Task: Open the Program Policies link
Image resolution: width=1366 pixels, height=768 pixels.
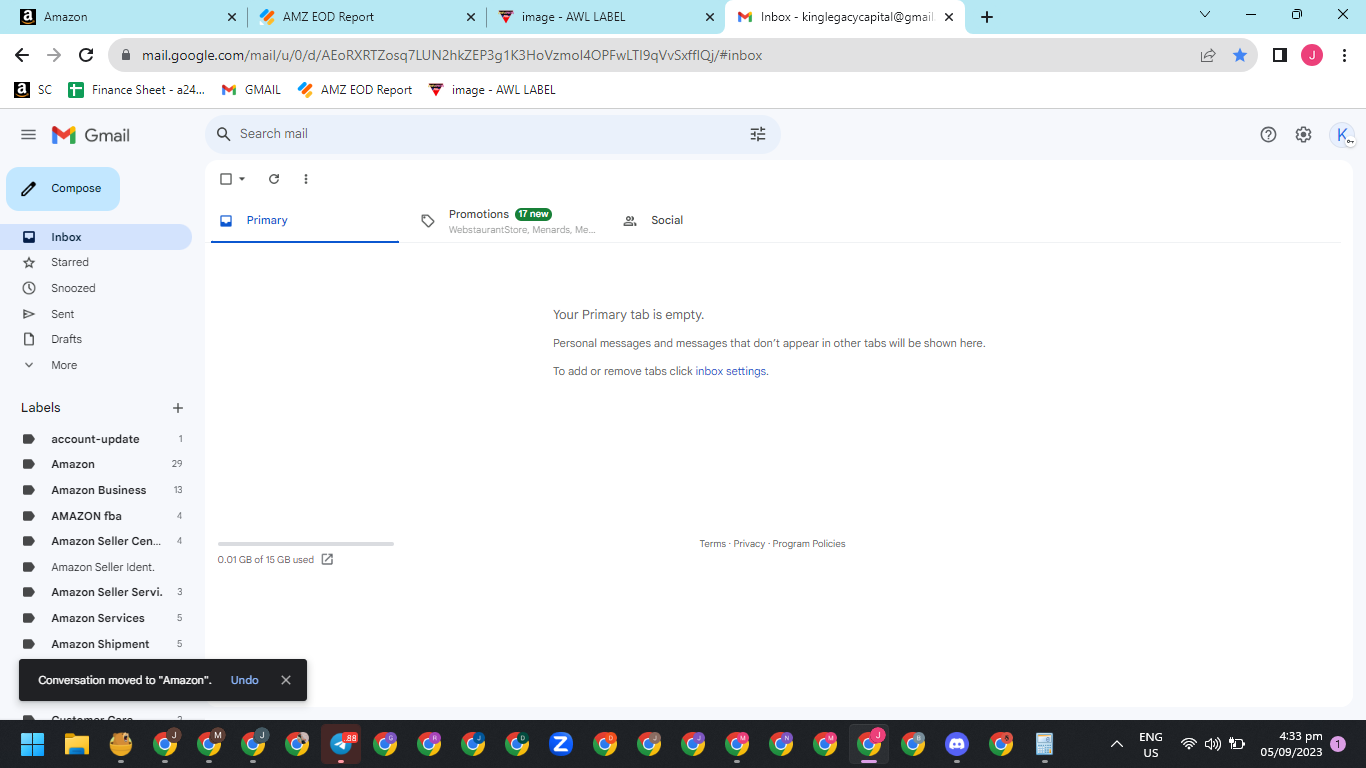Action: 809,544
